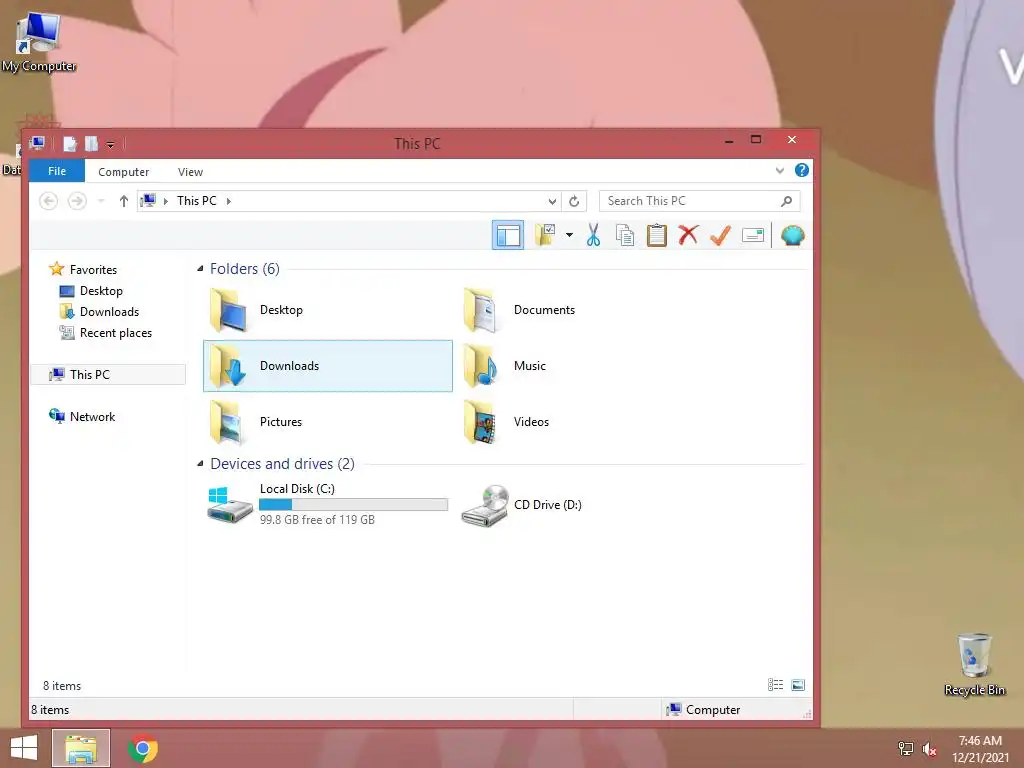Expand chevron after This PC breadcrumb
1024x768 pixels.
tap(229, 201)
